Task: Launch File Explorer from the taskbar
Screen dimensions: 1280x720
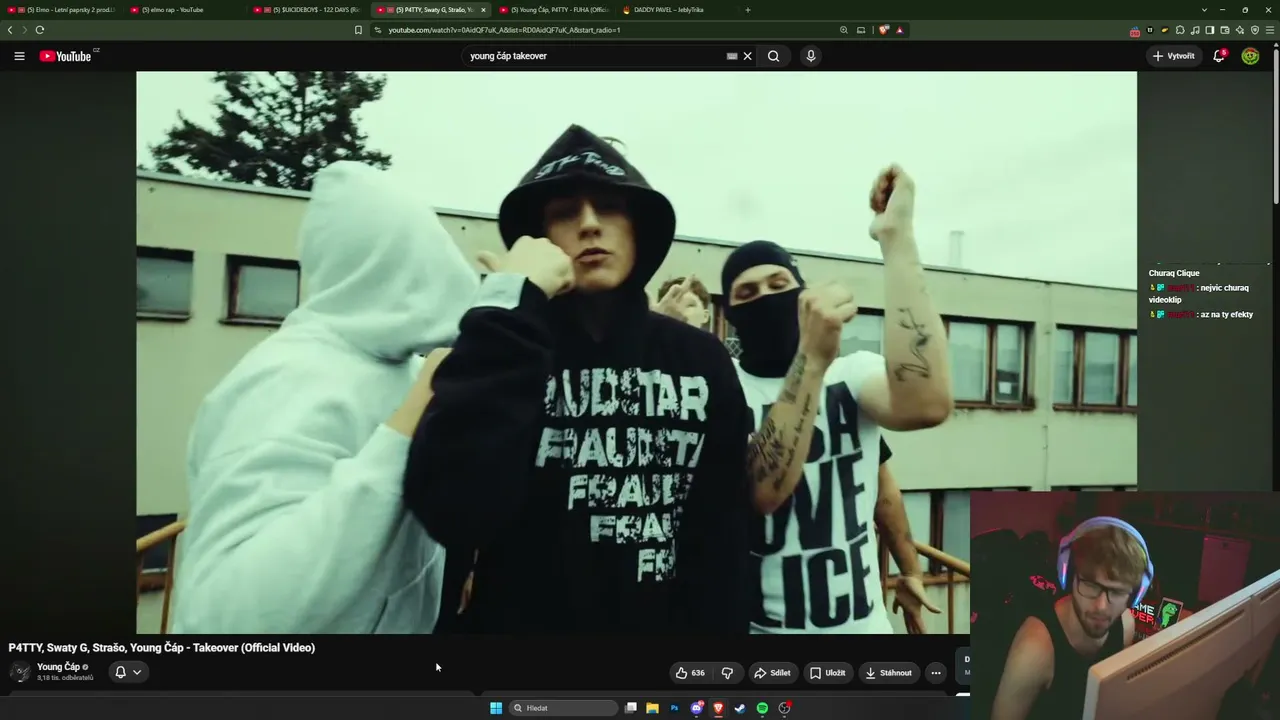Action: [x=652, y=708]
